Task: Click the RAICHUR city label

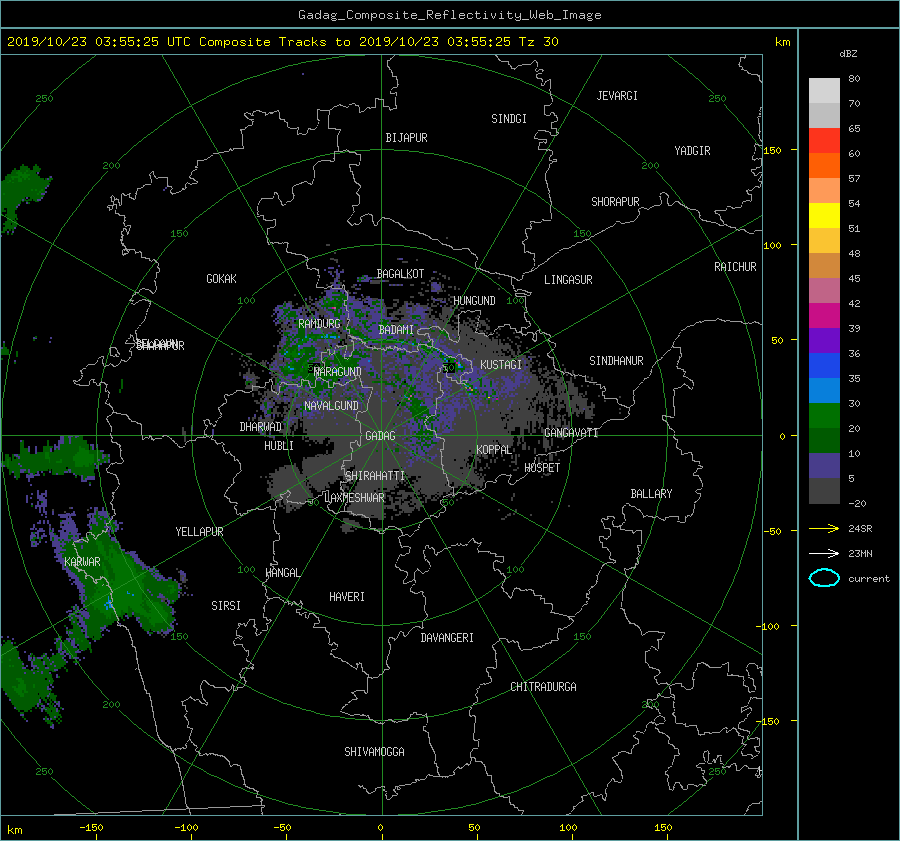Action: [735, 267]
